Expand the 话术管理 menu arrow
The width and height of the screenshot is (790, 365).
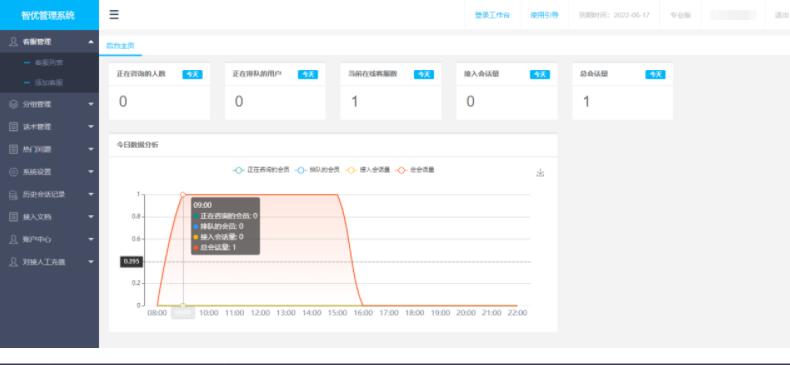tap(91, 127)
